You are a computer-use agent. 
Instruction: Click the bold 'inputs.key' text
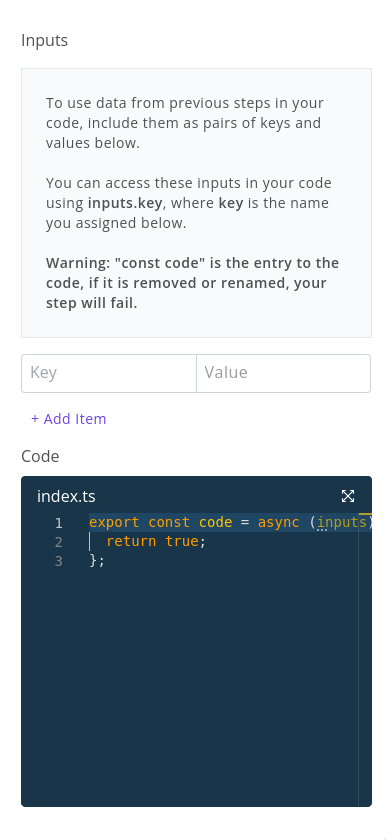pyautogui.click(x=125, y=204)
